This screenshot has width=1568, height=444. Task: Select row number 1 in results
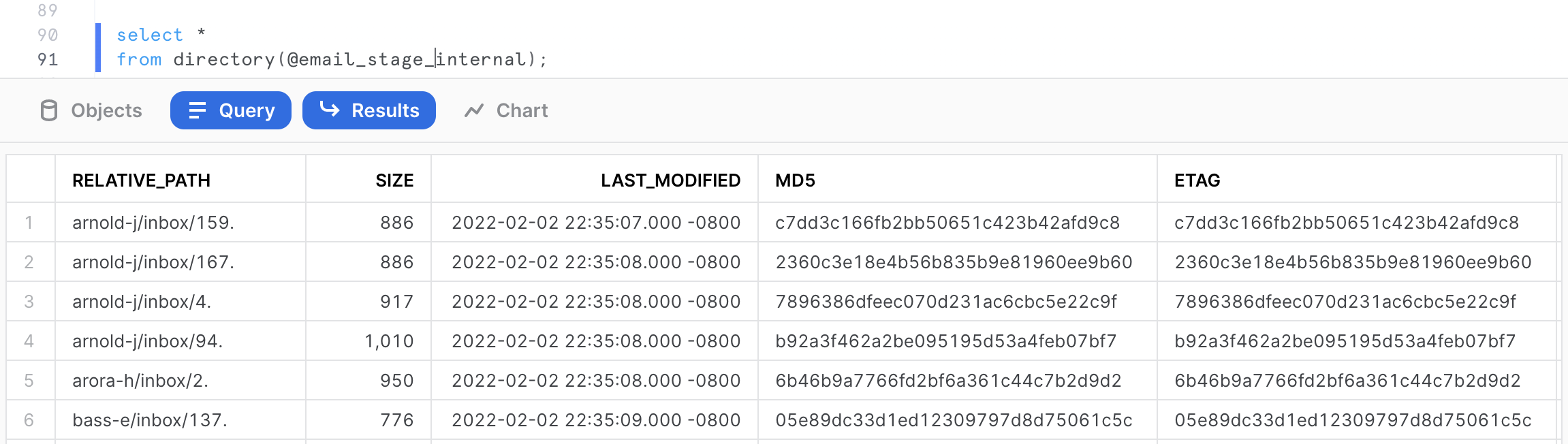pyautogui.click(x=29, y=223)
